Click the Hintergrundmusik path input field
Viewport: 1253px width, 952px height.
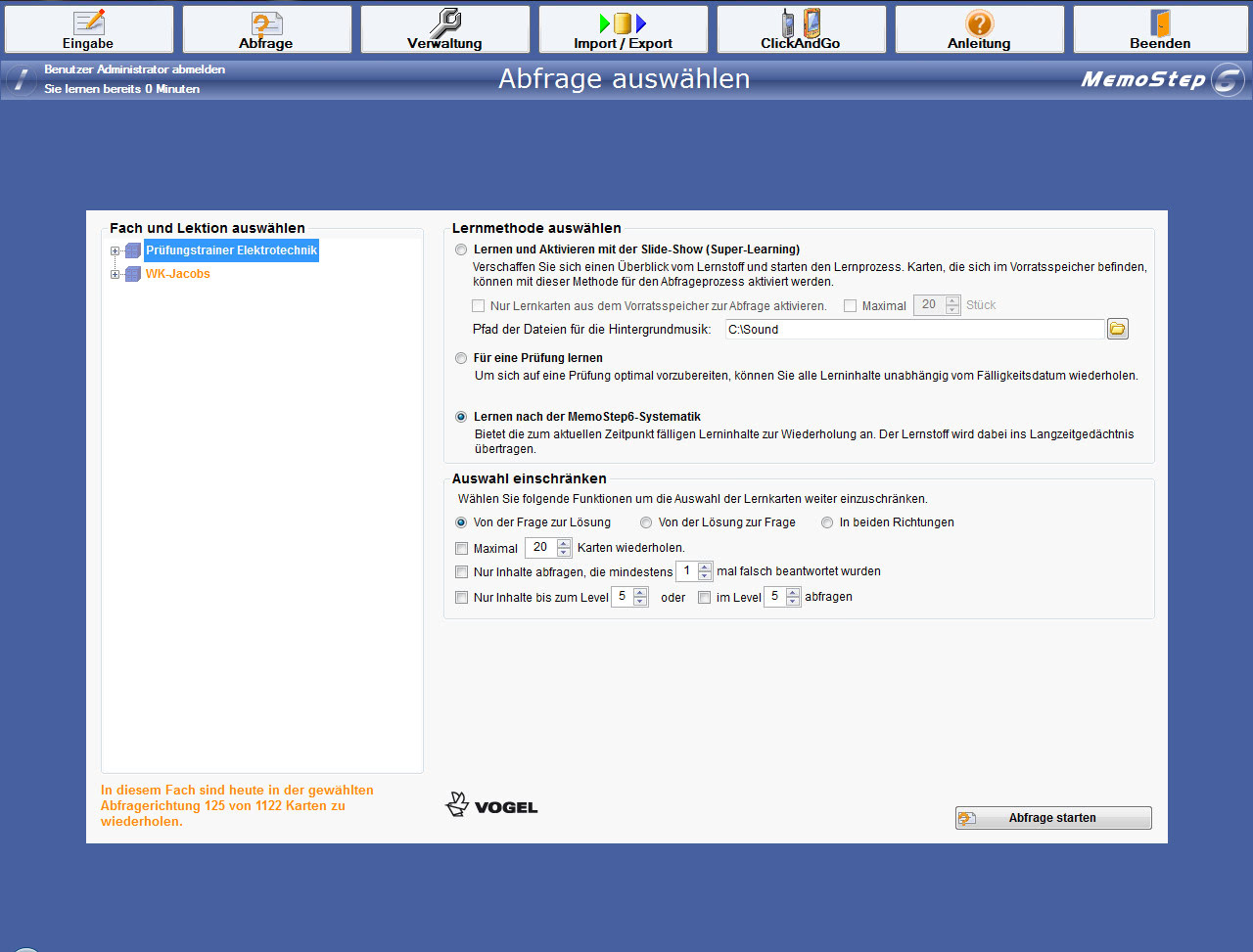[x=914, y=330]
